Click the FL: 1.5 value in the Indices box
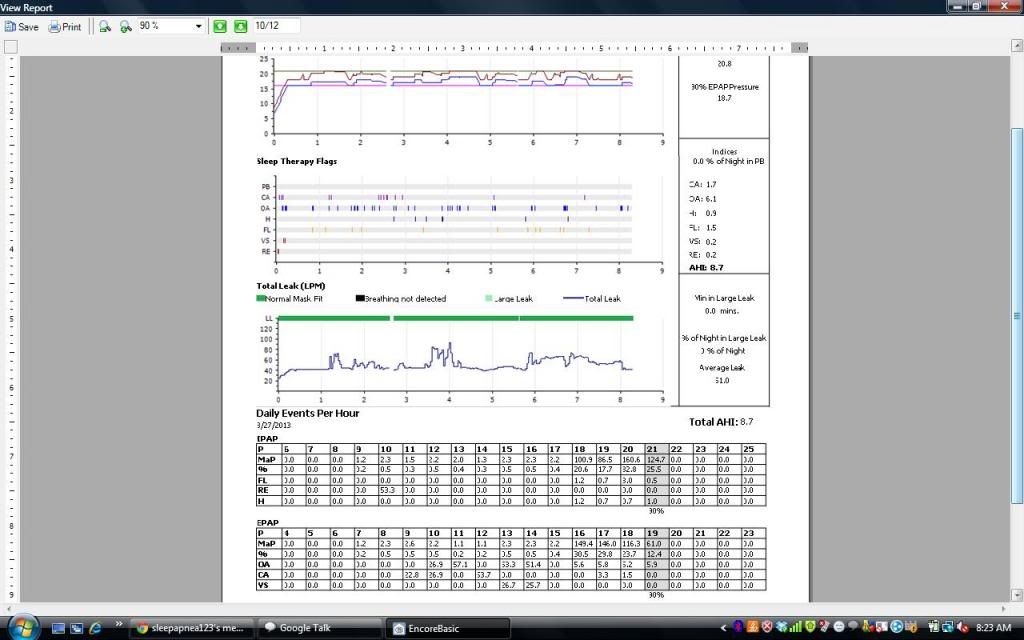Image resolution: width=1024 pixels, height=640 pixels. point(703,228)
